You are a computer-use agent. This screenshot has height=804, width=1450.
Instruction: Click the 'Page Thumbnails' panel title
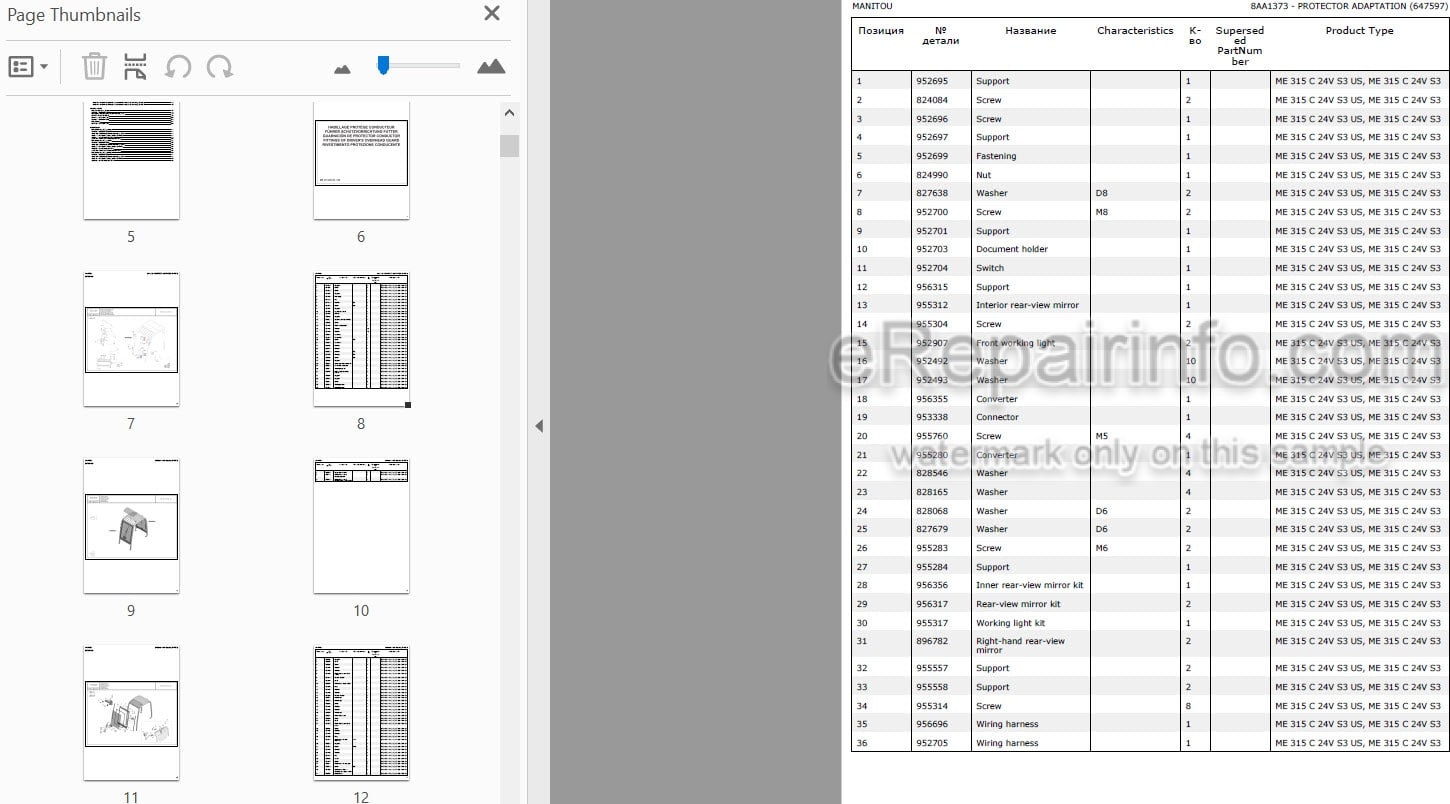pyautogui.click(x=74, y=15)
